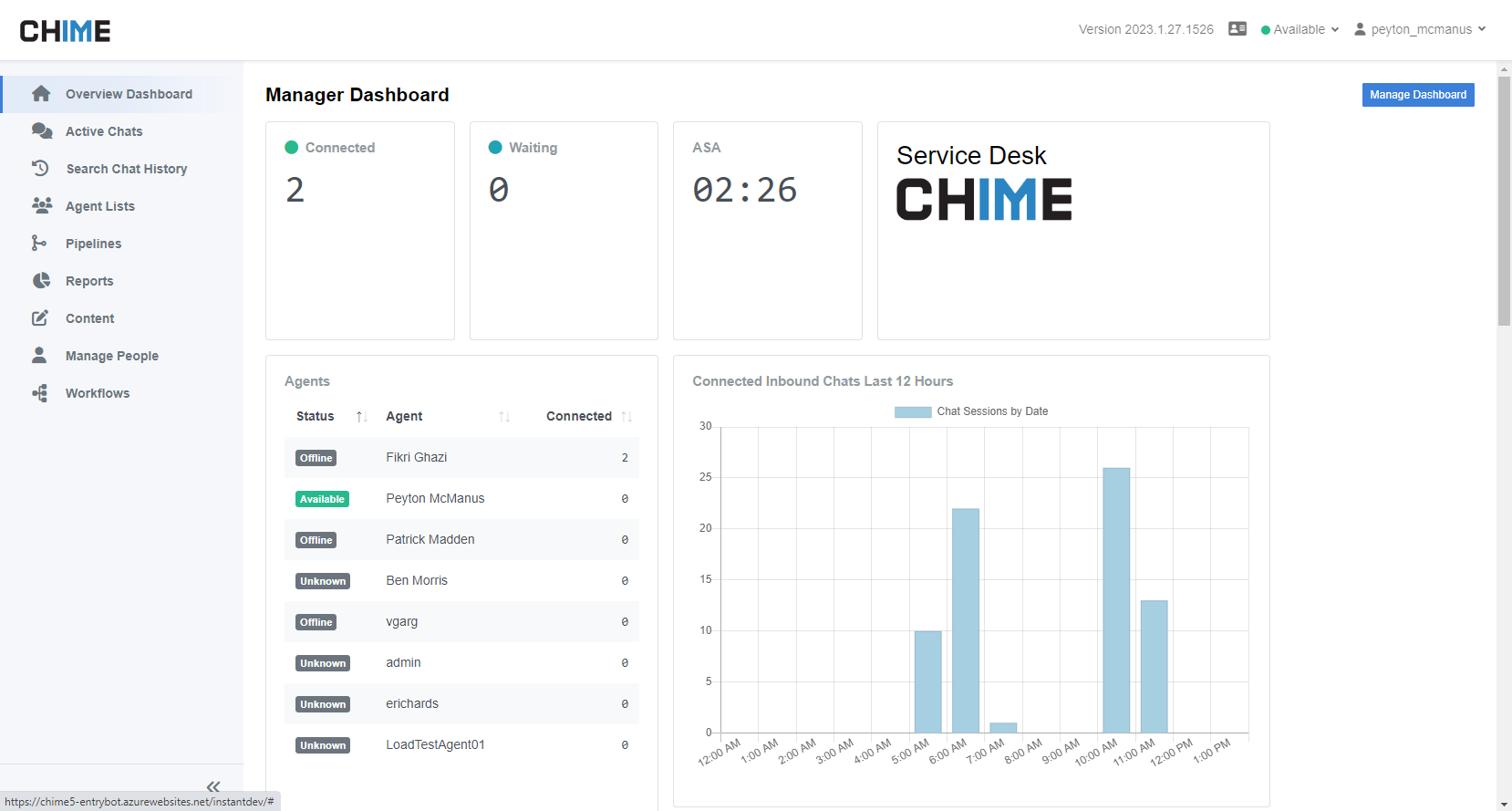The width and height of the screenshot is (1512, 811).
Task: Click Connected Inbound Chats Last 12 Hours title
Action: (823, 381)
